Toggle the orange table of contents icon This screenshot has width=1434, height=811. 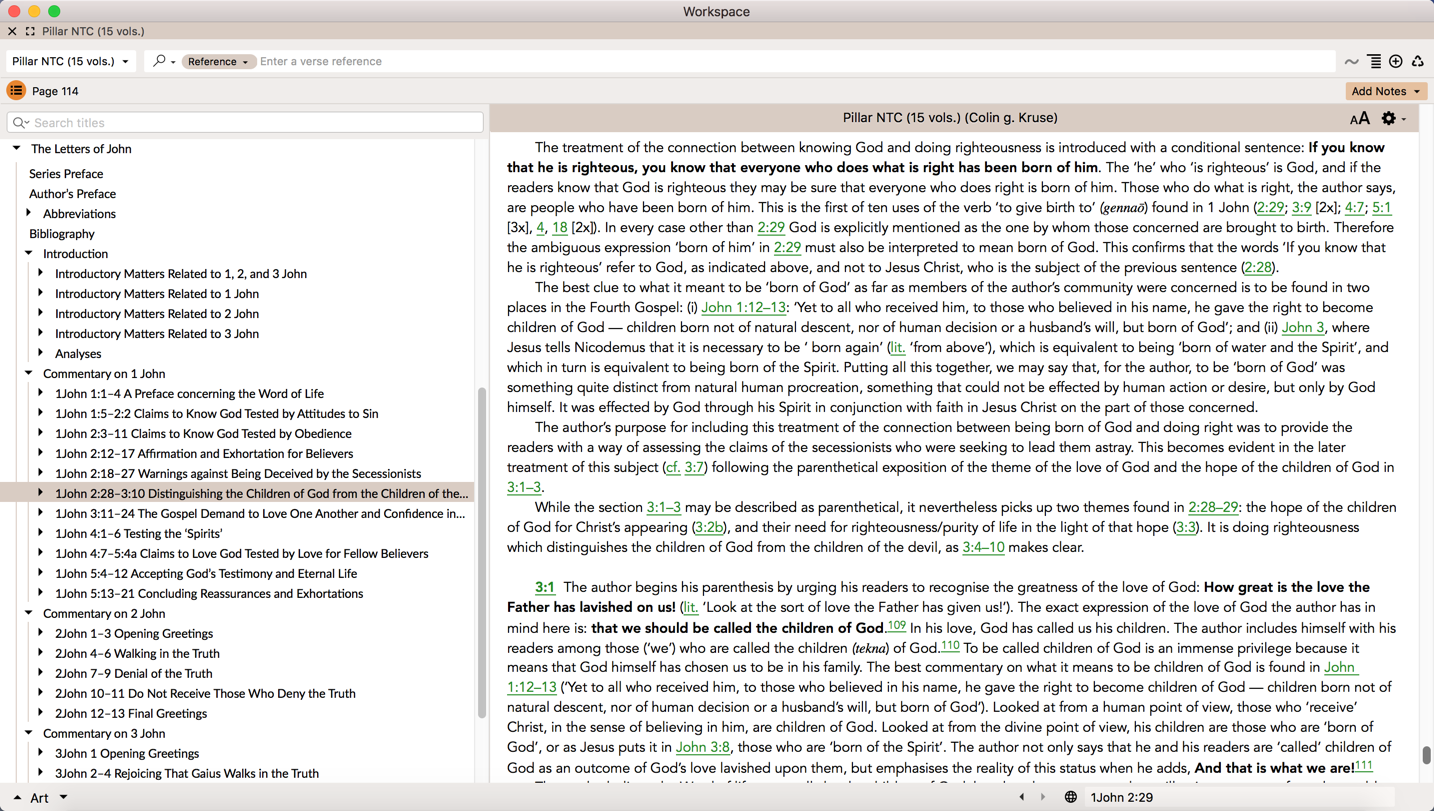pyautogui.click(x=16, y=91)
